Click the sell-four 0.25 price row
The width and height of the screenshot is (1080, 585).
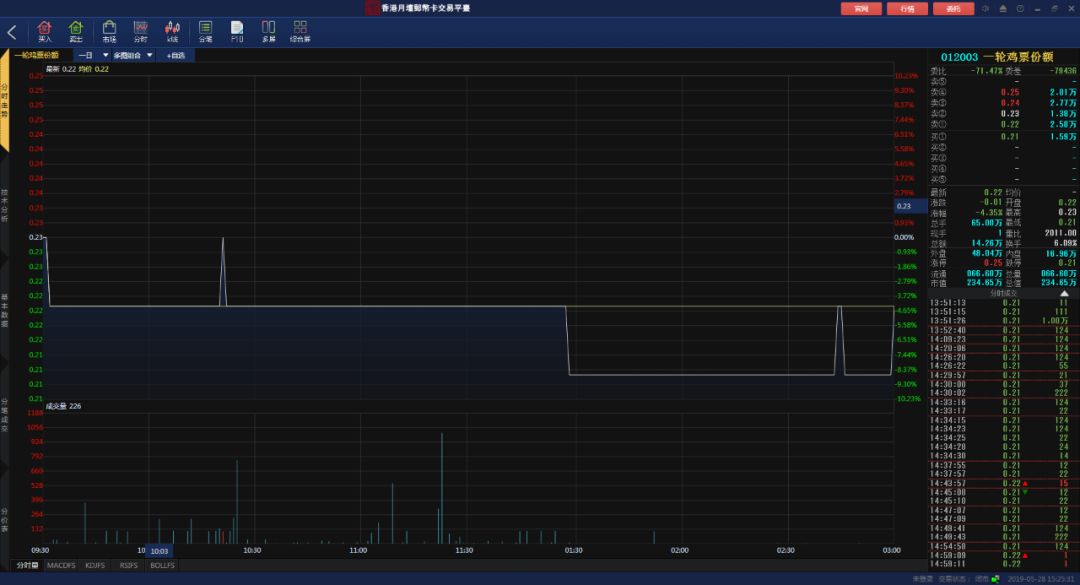click(x=1003, y=92)
